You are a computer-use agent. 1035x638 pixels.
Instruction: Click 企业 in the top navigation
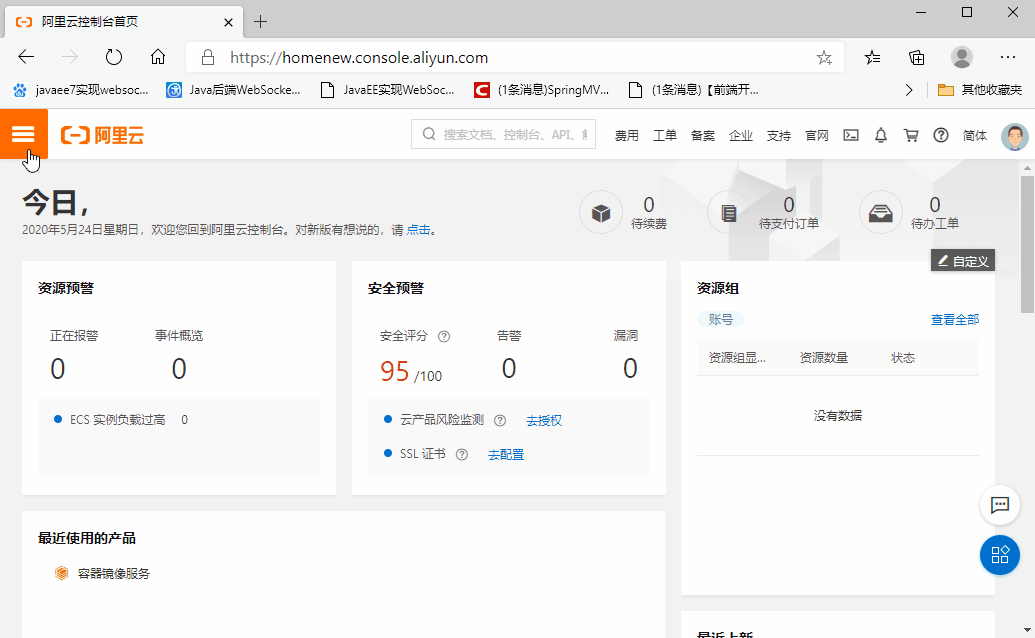pos(741,136)
